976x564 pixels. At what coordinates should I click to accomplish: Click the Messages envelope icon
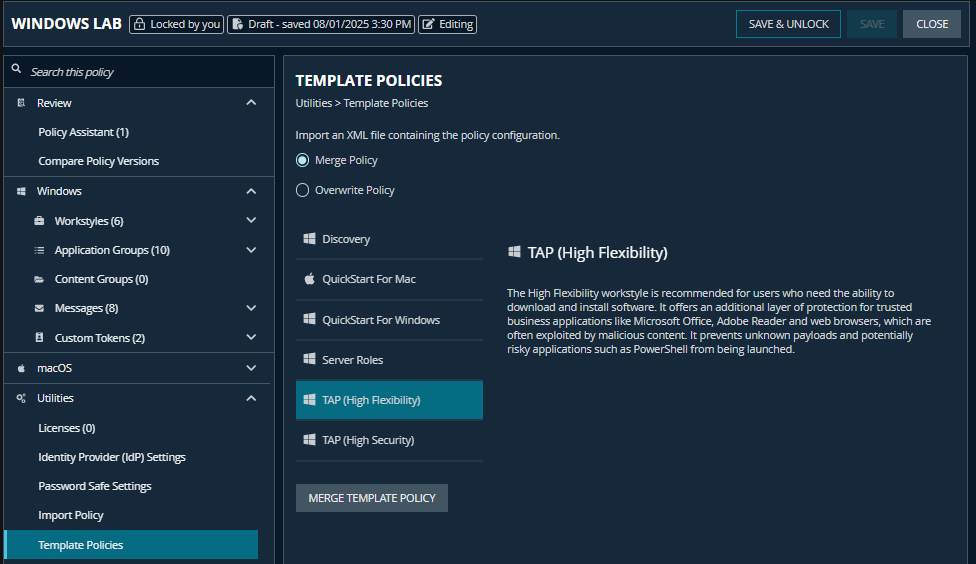(39, 308)
